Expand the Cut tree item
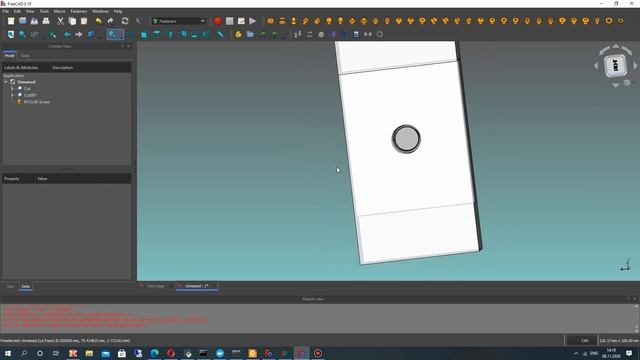This screenshot has width=640, height=360. coord(12,89)
